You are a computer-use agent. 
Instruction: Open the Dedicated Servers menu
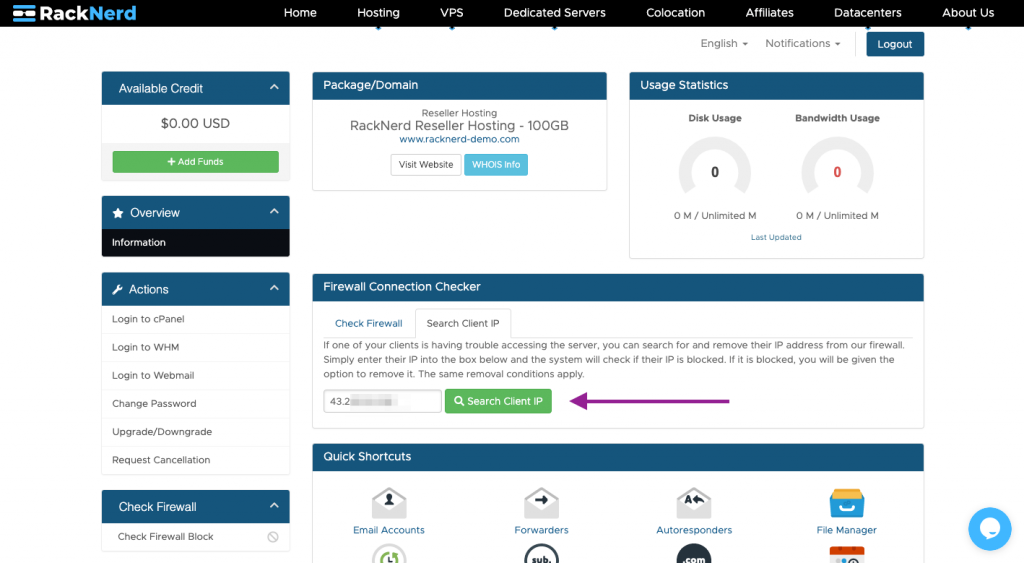[x=554, y=12]
